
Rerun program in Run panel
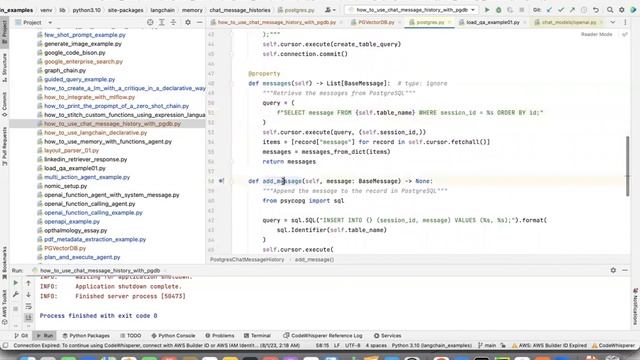pyautogui.click(x=16, y=282)
